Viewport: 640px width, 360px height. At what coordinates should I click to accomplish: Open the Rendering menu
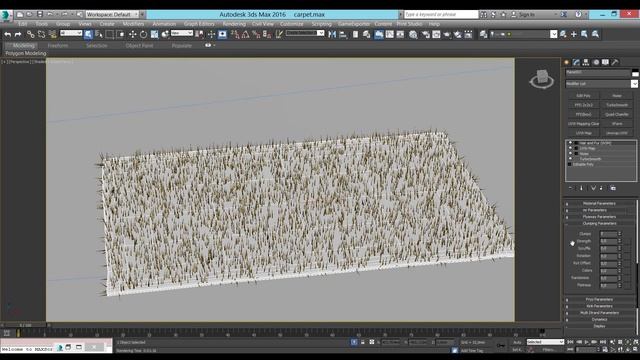[x=234, y=24]
